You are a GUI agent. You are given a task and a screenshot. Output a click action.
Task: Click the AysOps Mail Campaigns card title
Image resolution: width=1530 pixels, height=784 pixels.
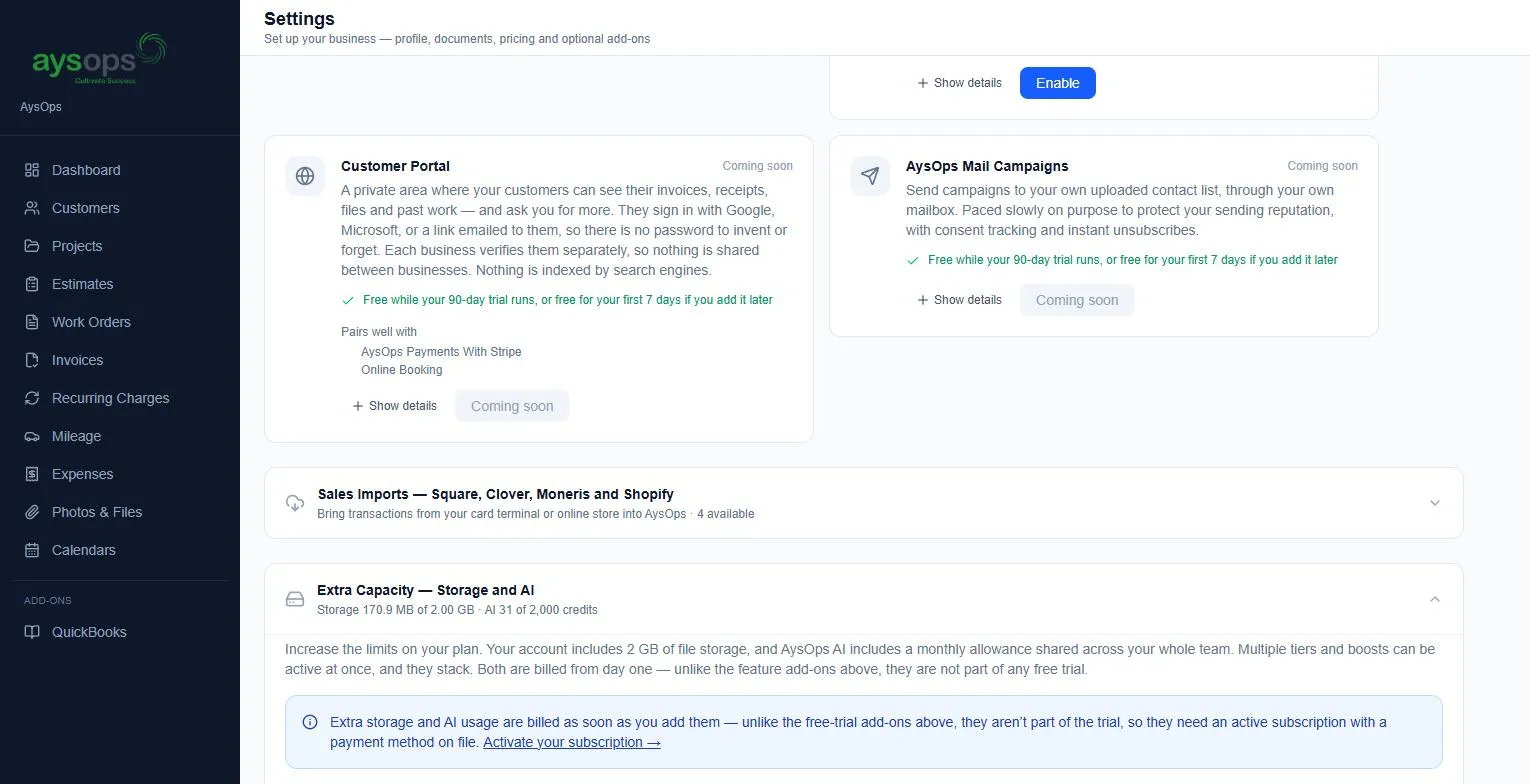pyautogui.click(x=987, y=166)
